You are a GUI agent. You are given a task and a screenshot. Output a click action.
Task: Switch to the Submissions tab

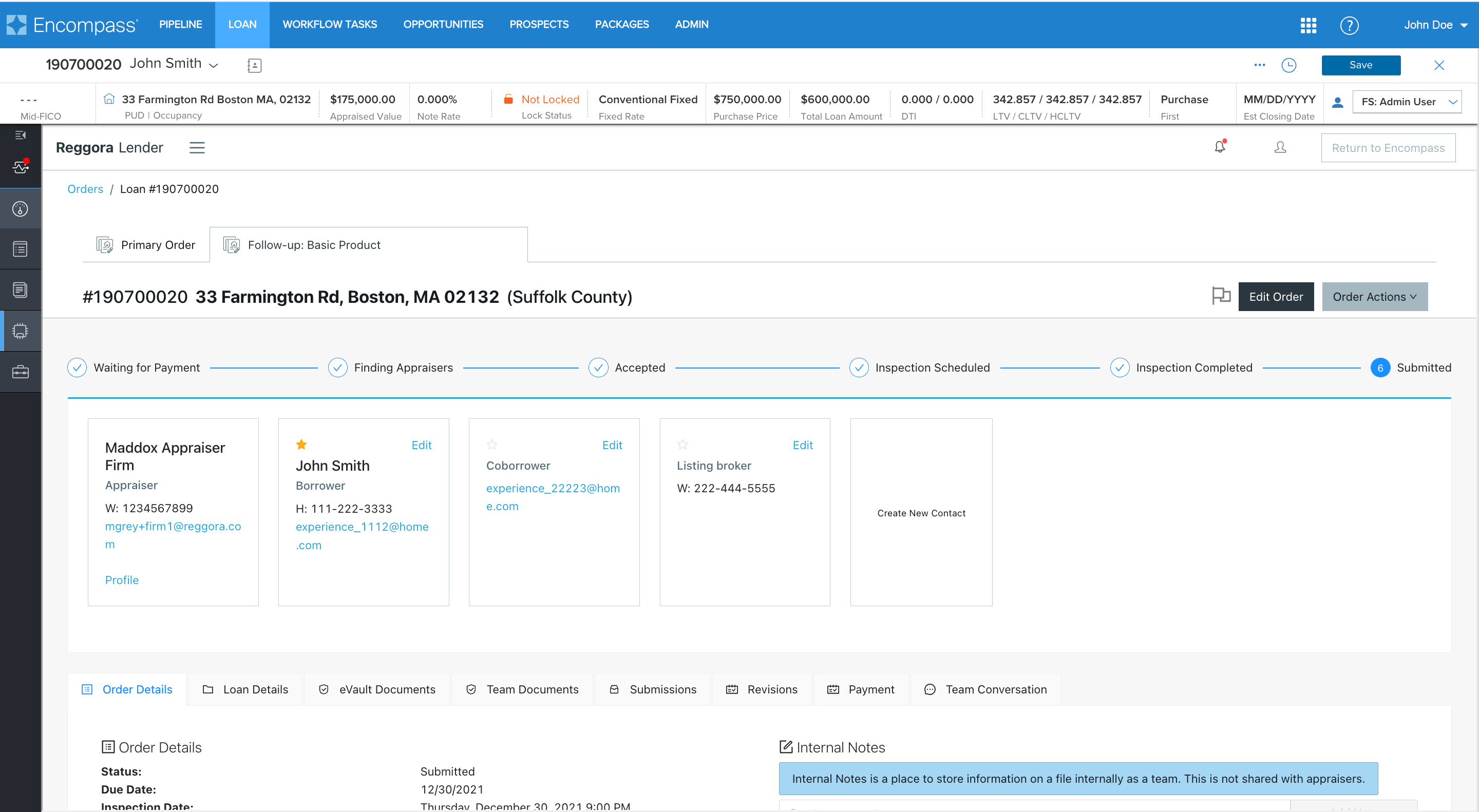pyautogui.click(x=653, y=689)
